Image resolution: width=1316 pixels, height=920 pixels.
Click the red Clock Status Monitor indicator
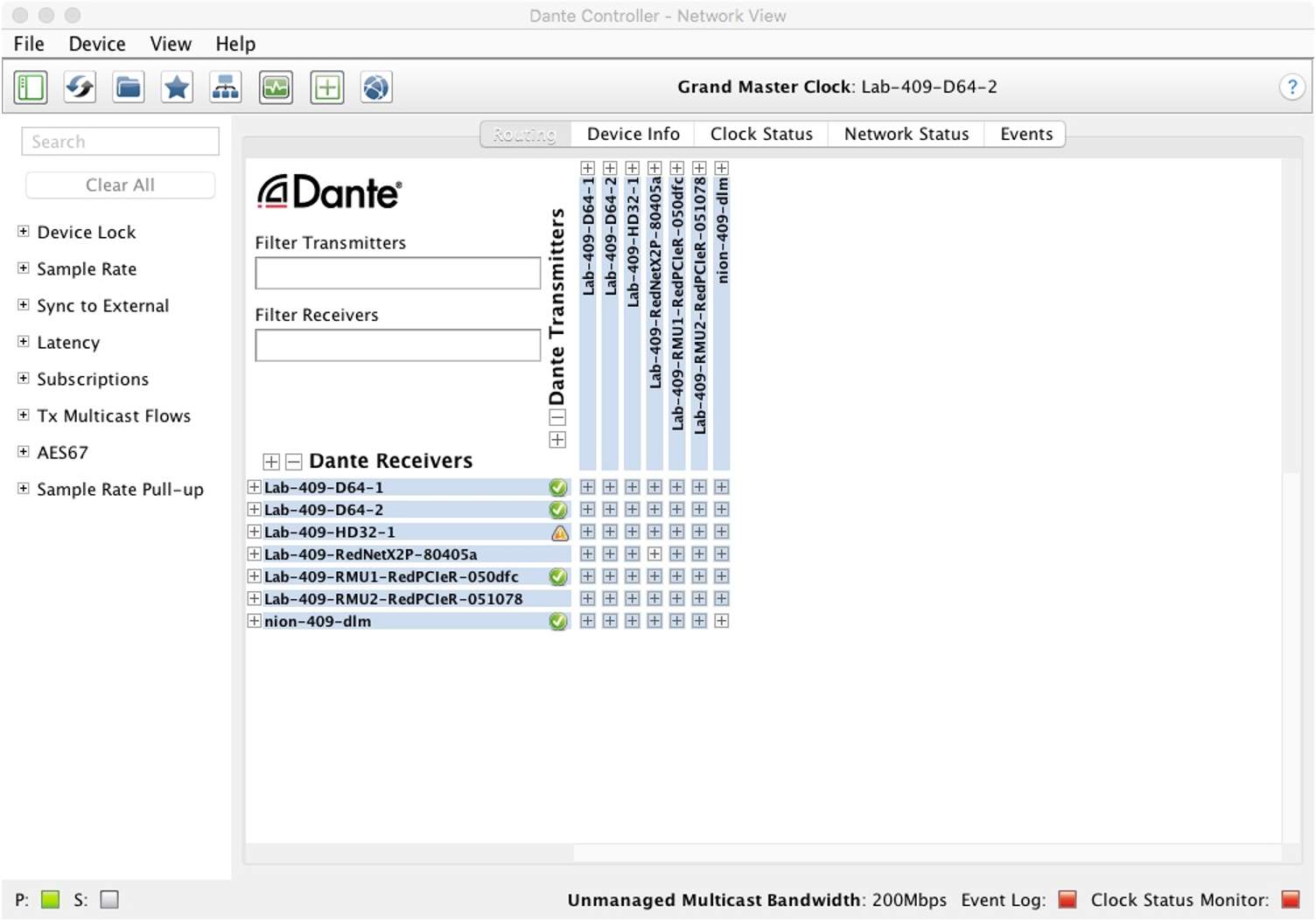[x=1290, y=899]
